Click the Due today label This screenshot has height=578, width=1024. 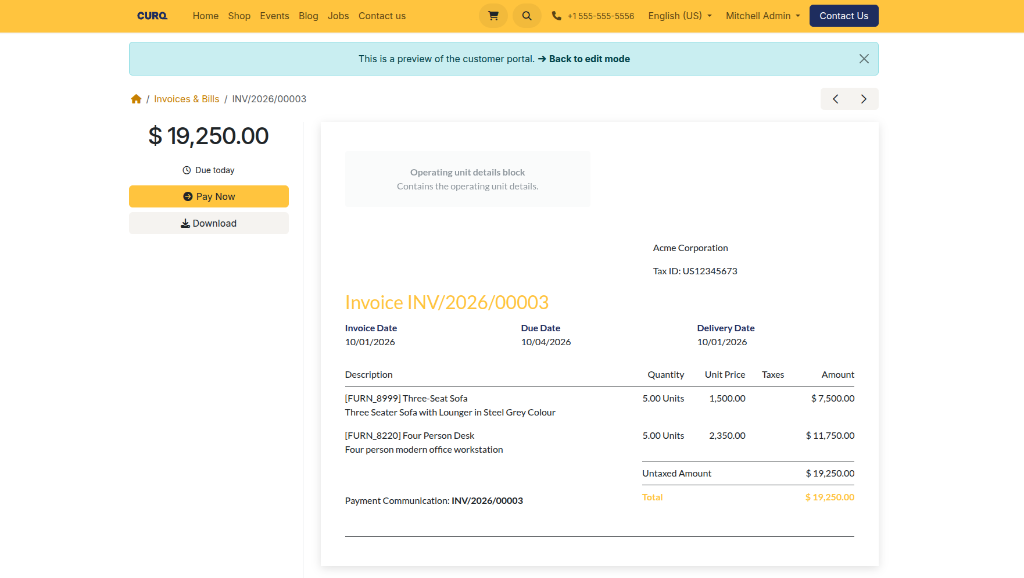(208, 170)
